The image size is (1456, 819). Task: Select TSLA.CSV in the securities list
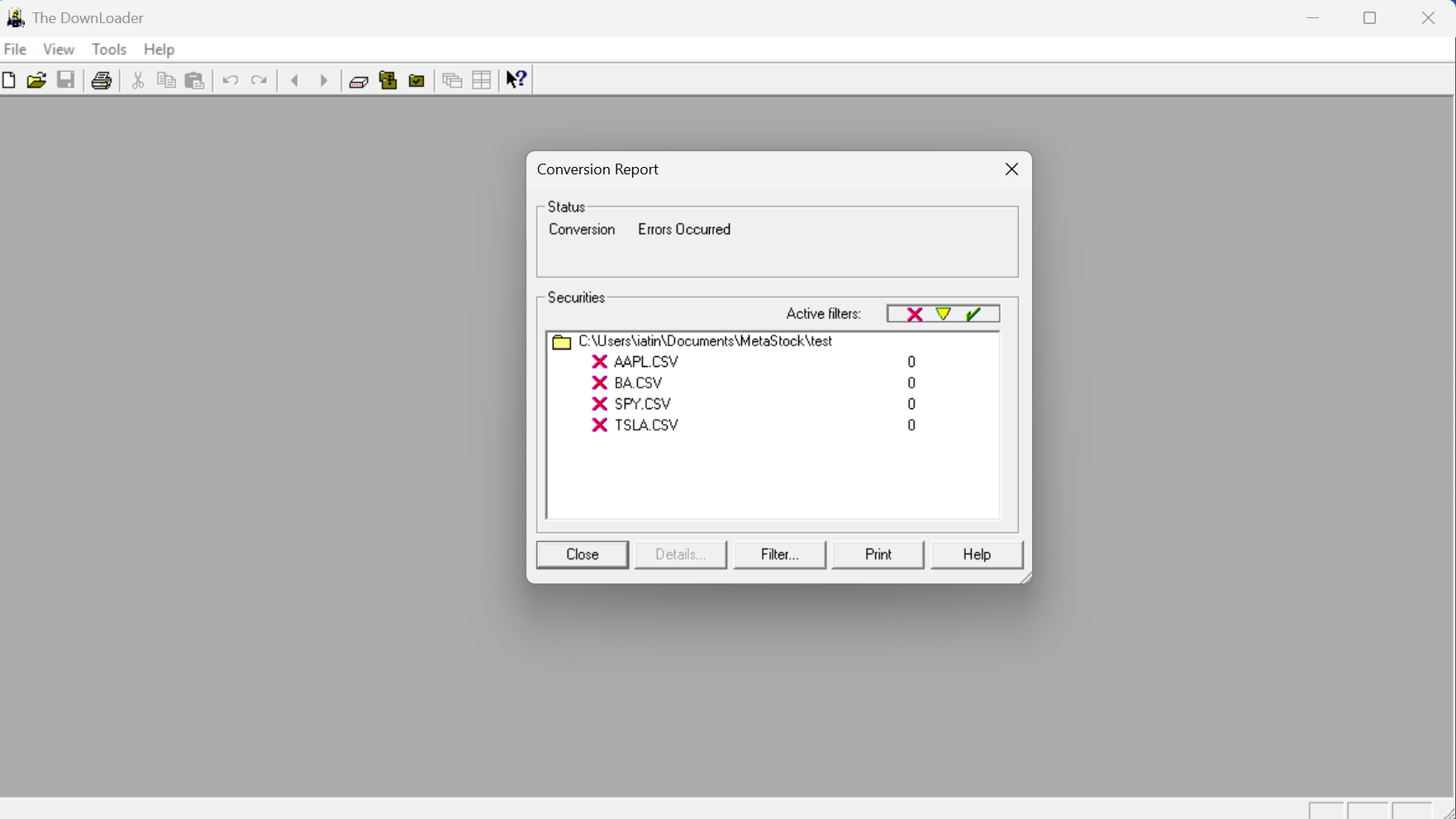tap(645, 425)
